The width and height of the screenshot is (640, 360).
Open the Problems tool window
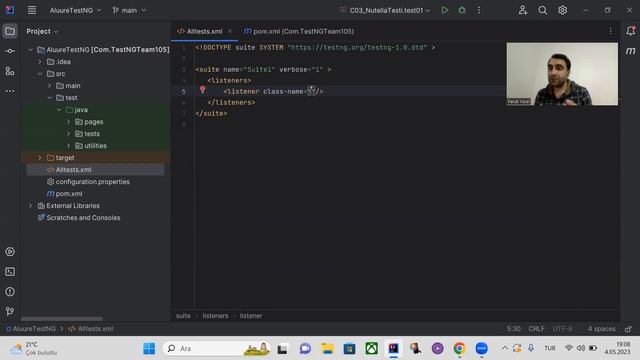click(x=10, y=292)
